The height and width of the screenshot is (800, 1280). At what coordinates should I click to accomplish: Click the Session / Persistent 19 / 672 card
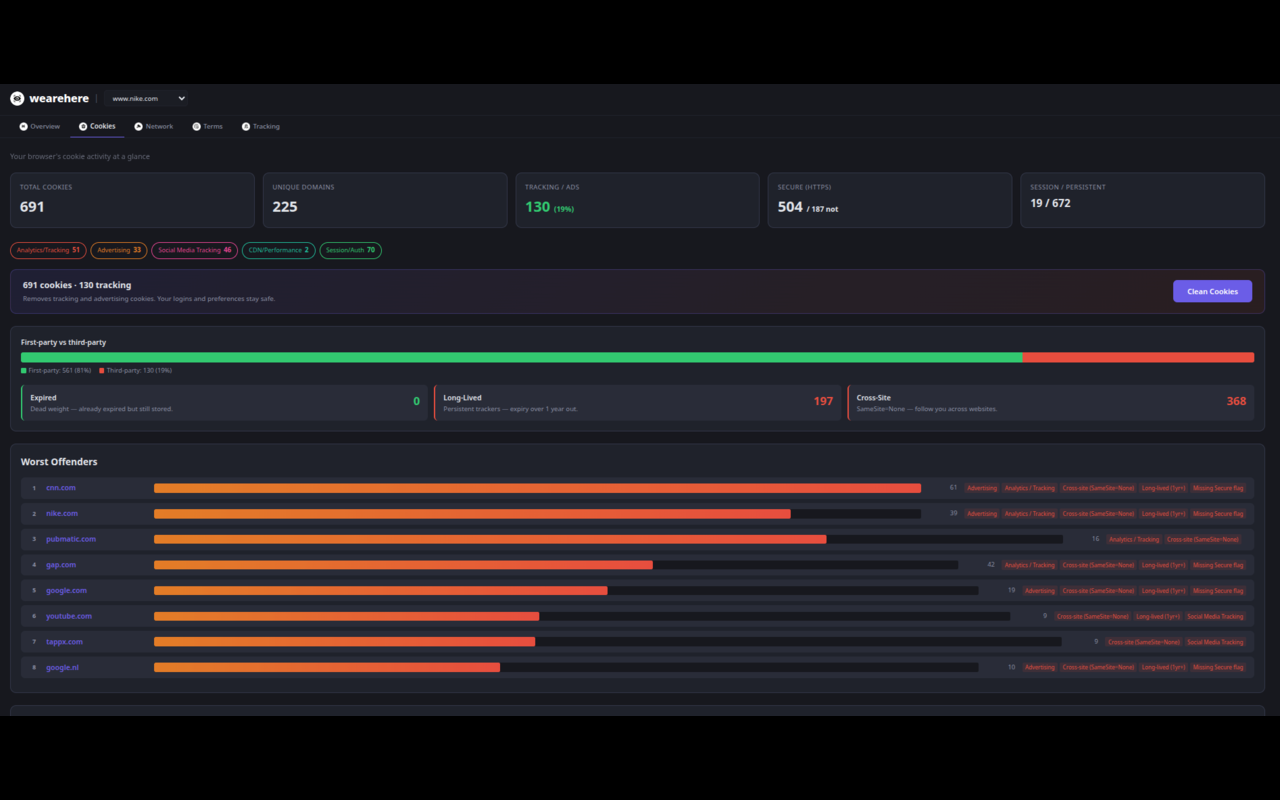coord(1143,200)
